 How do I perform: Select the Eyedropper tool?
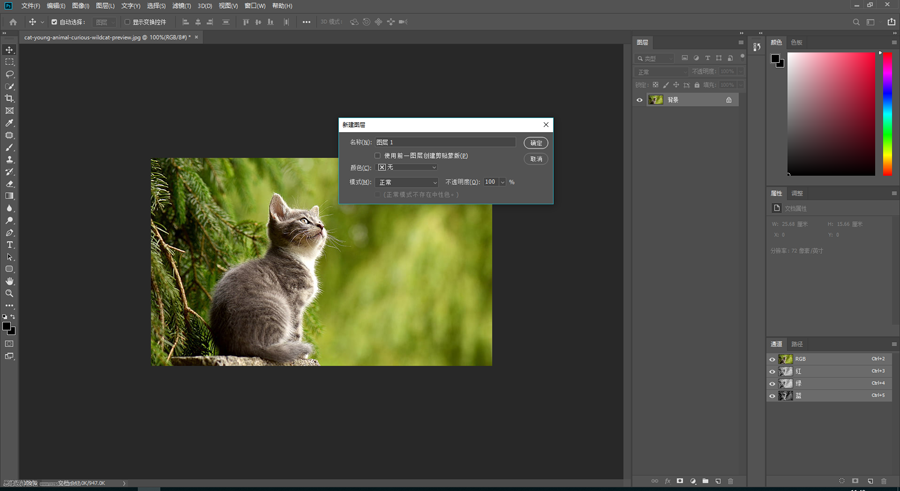tap(9, 123)
